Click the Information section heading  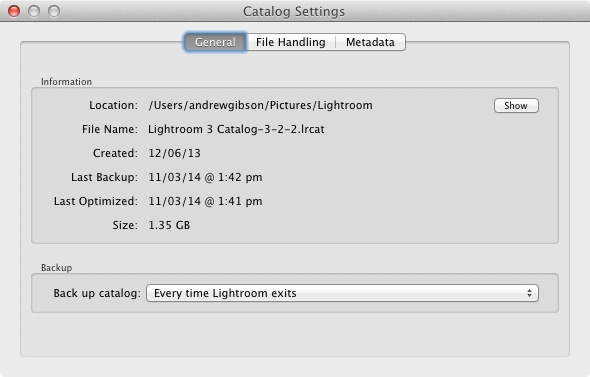tap(66, 82)
